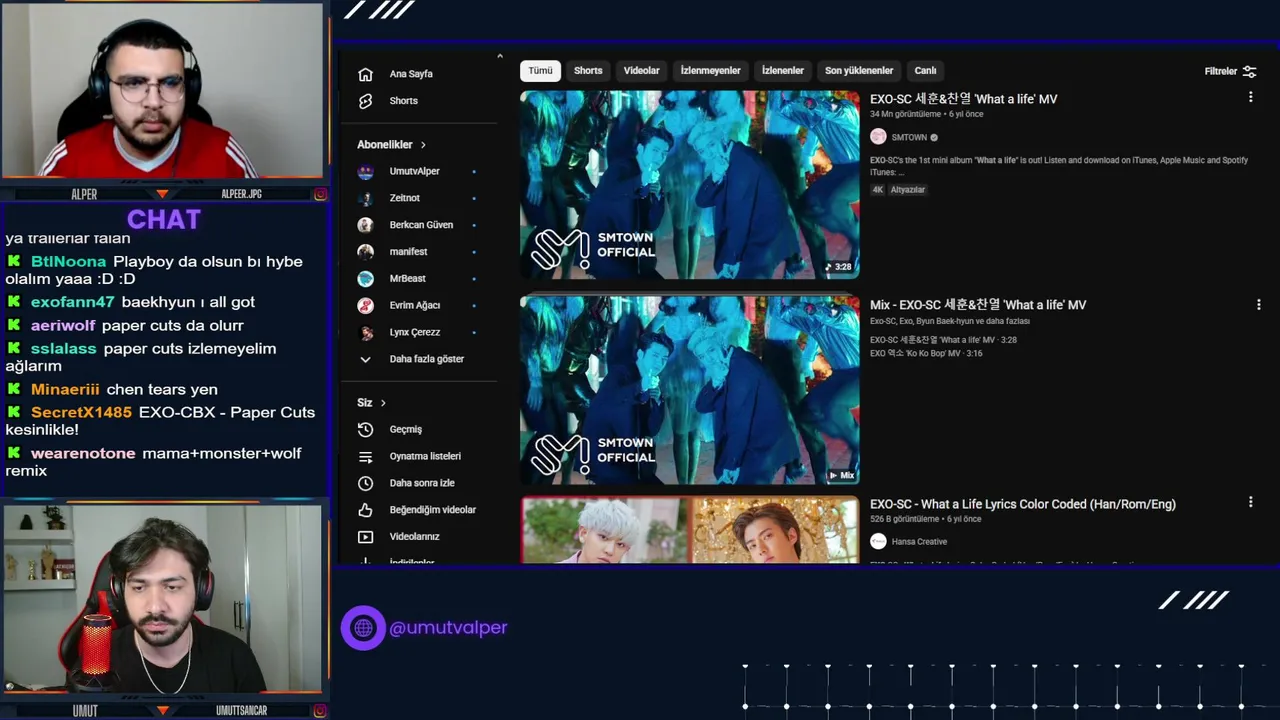The width and height of the screenshot is (1280, 720).
Task: Click the CHAT panel heading
Action: point(164,219)
